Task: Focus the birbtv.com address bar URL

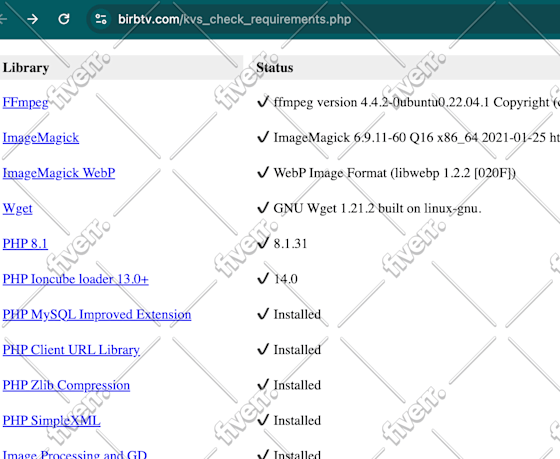Action: [x=234, y=19]
